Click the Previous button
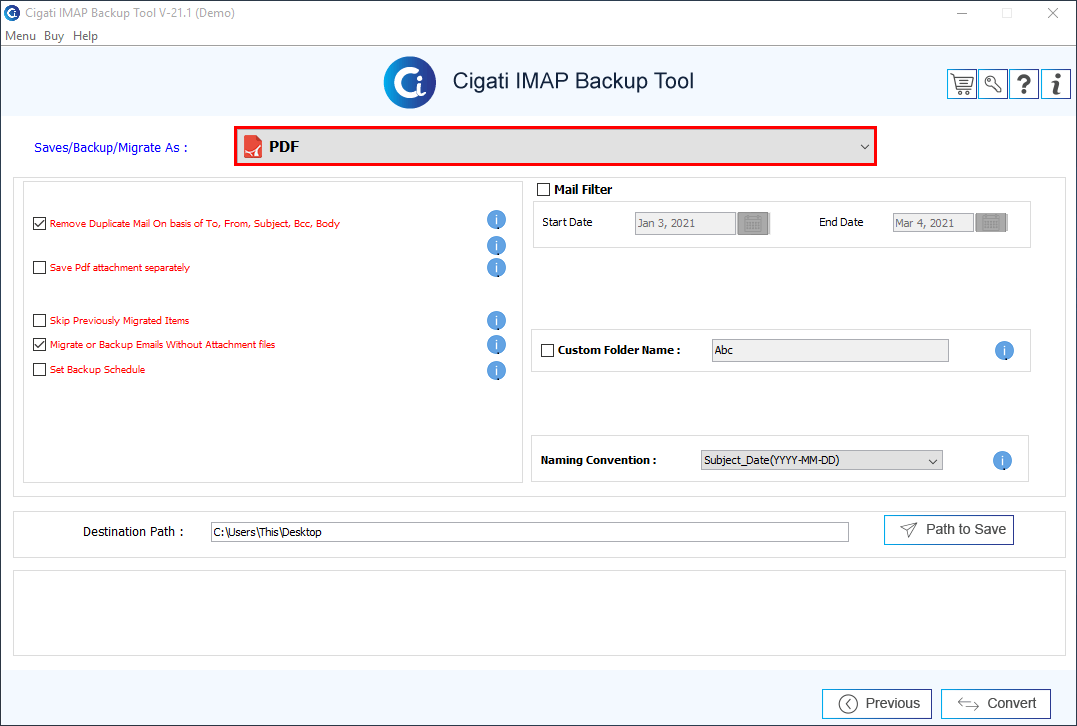The height and width of the screenshot is (726, 1077). tap(876, 703)
